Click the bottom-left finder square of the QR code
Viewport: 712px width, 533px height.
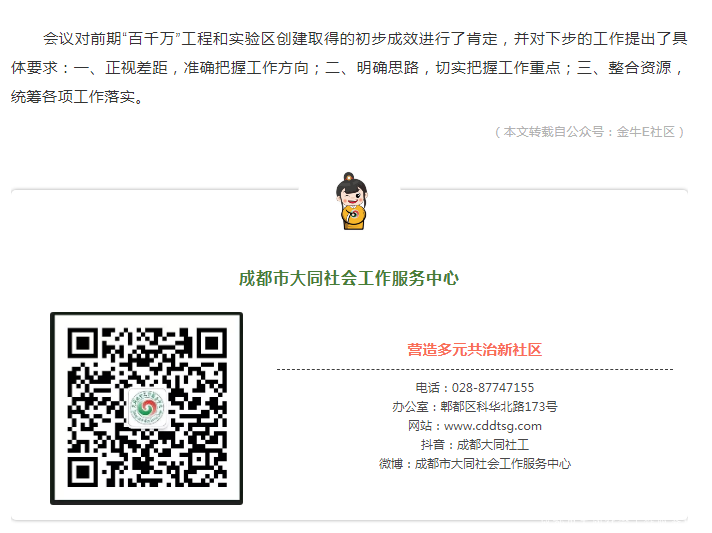pos(82,472)
